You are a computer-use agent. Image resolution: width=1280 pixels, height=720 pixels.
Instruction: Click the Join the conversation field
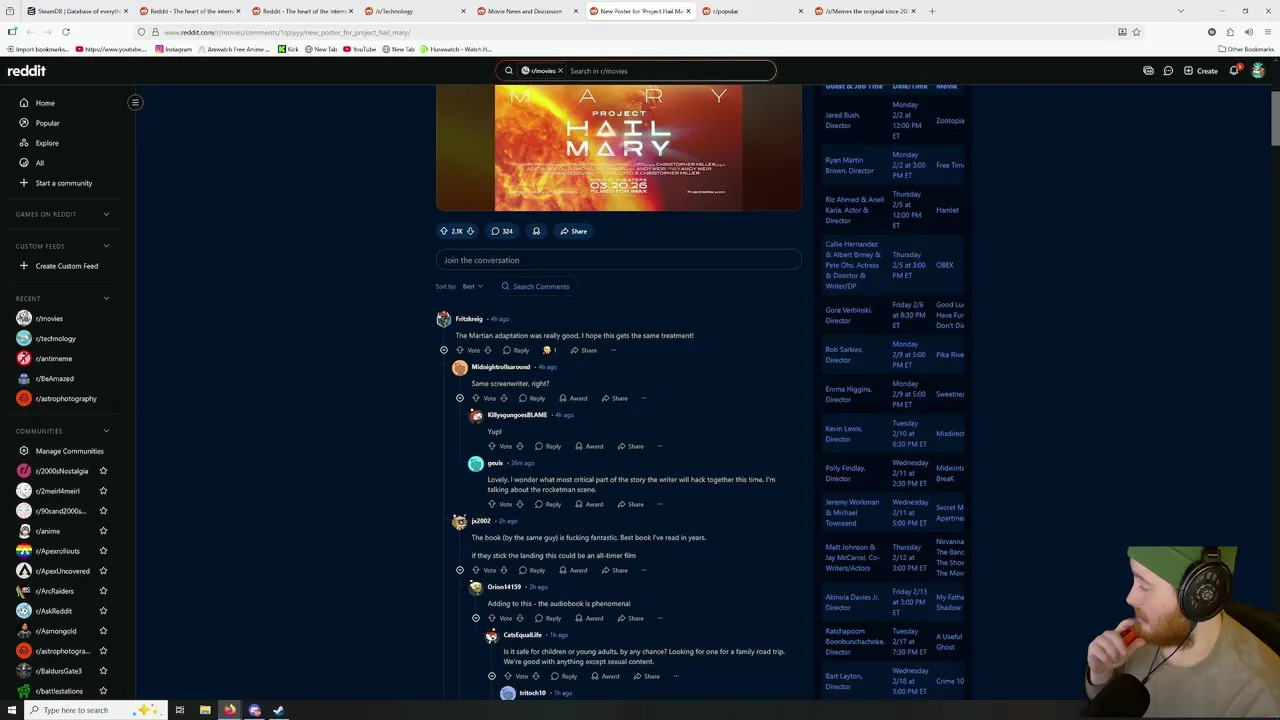(618, 260)
